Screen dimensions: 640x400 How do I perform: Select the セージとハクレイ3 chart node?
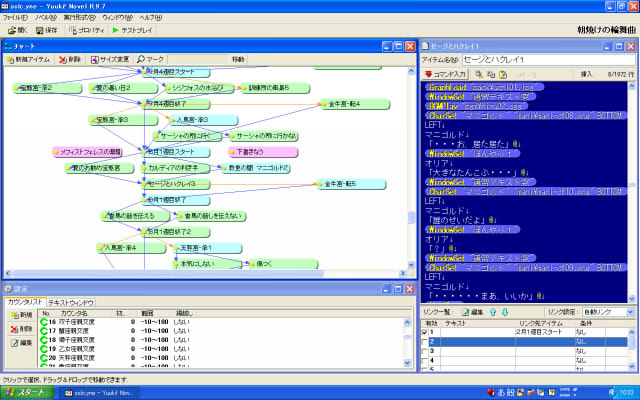pyautogui.click(x=176, y=184)
